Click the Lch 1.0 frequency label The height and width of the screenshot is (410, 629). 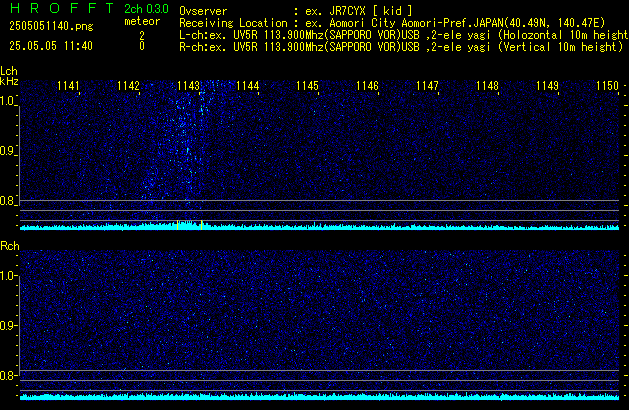(x=8, y=101)
